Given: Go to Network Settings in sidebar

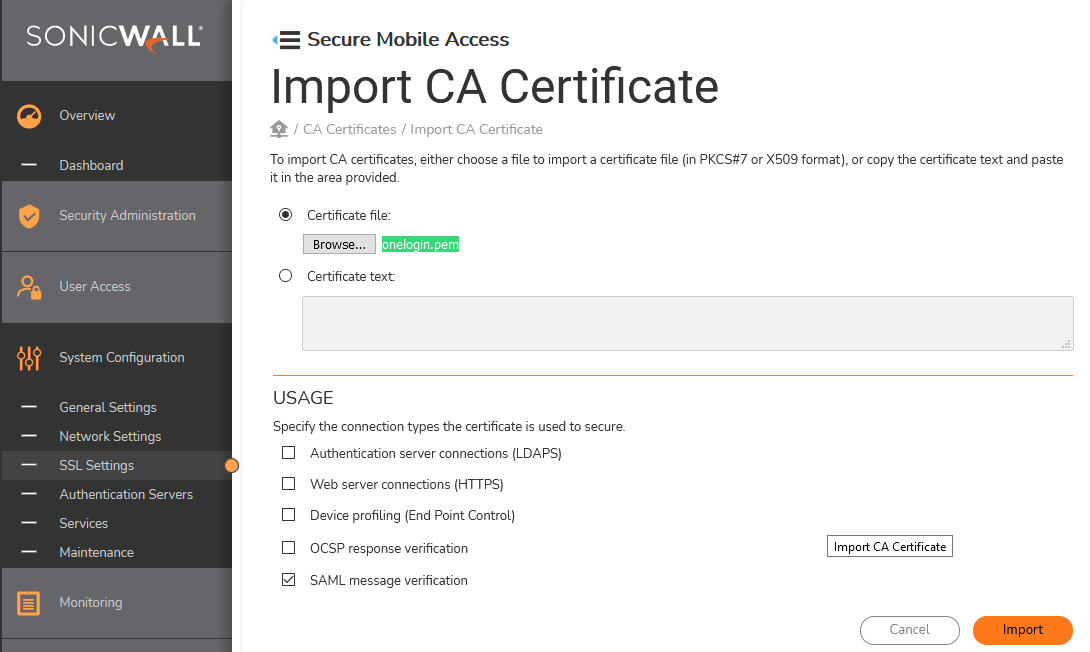Looking at the screenshot, I should point(110,436).
